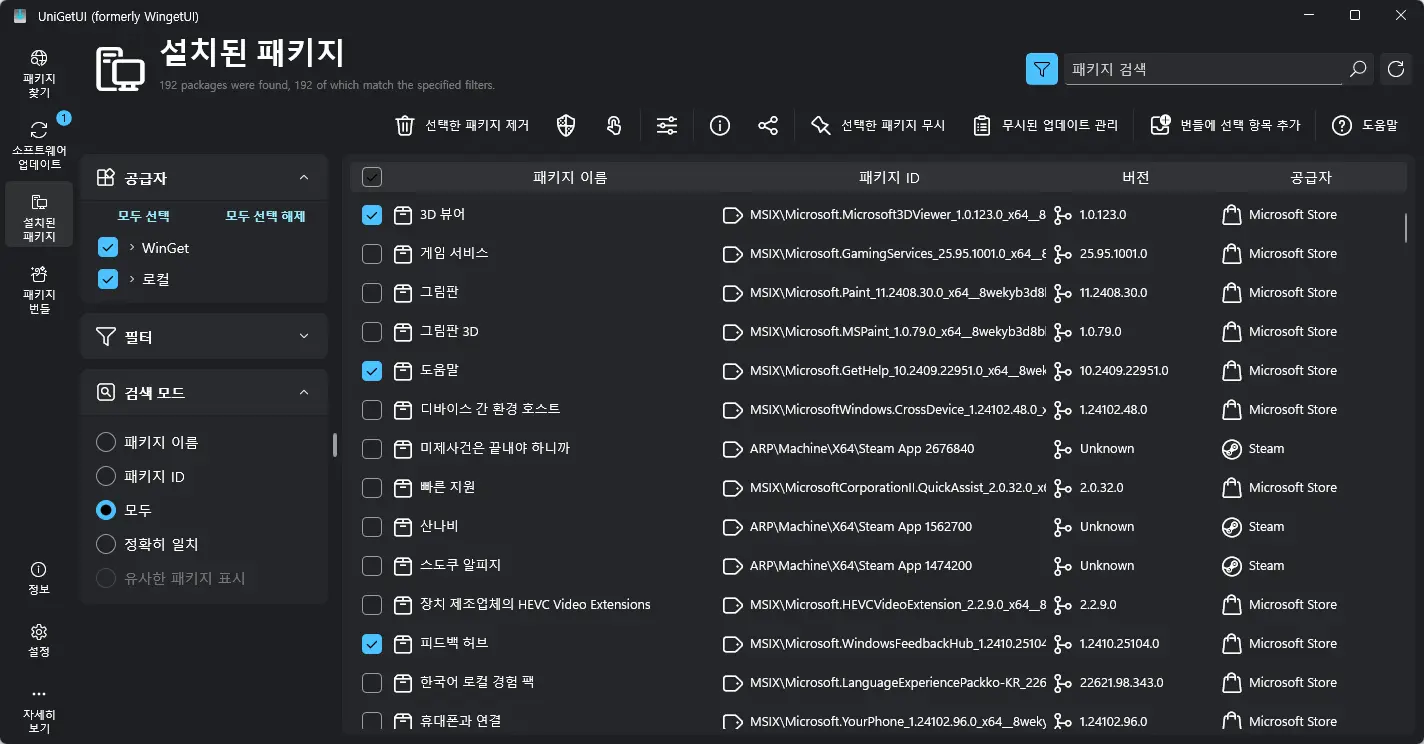Open installation options sliders icon
Image resolution: width=1424 pixels, height=744 pixels.
(667, 125)
